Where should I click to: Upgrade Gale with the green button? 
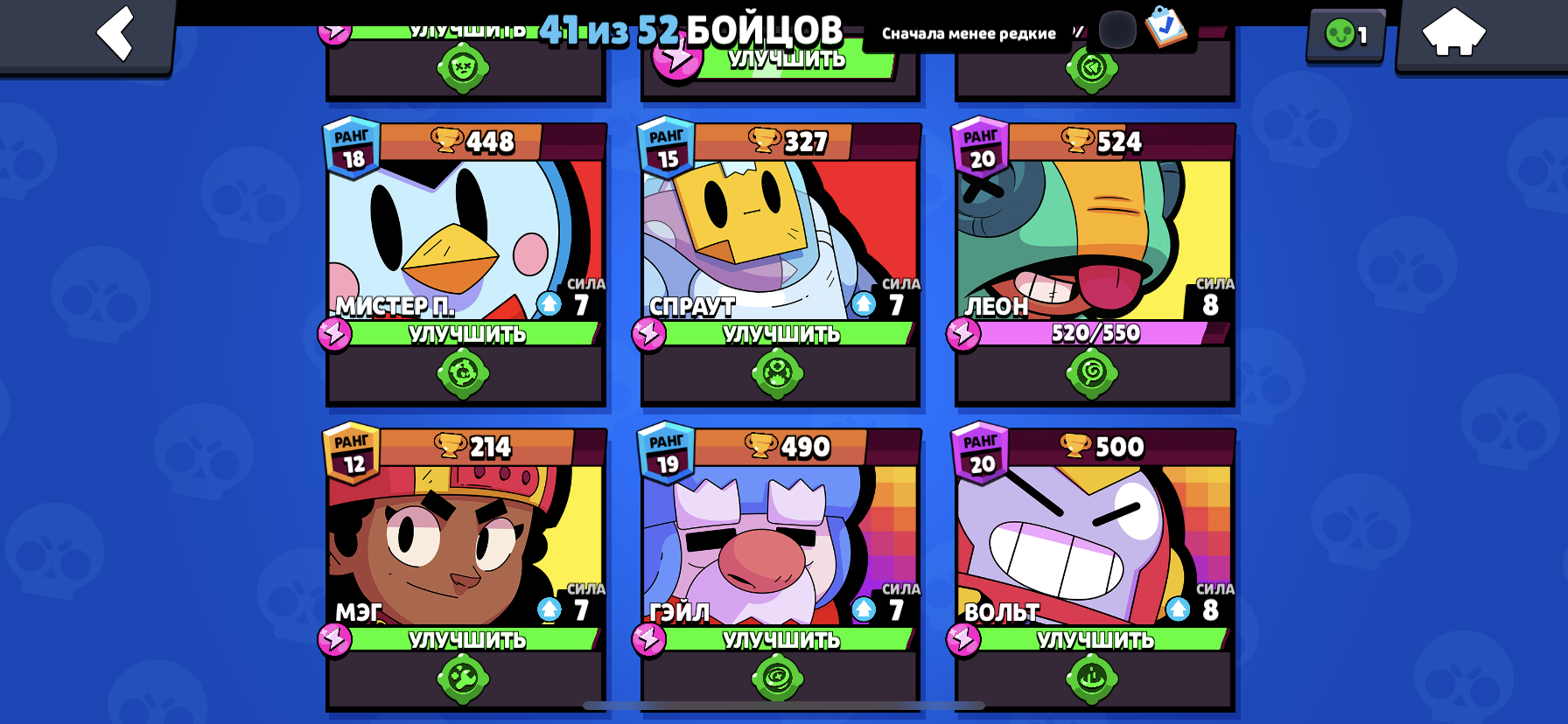781,639
